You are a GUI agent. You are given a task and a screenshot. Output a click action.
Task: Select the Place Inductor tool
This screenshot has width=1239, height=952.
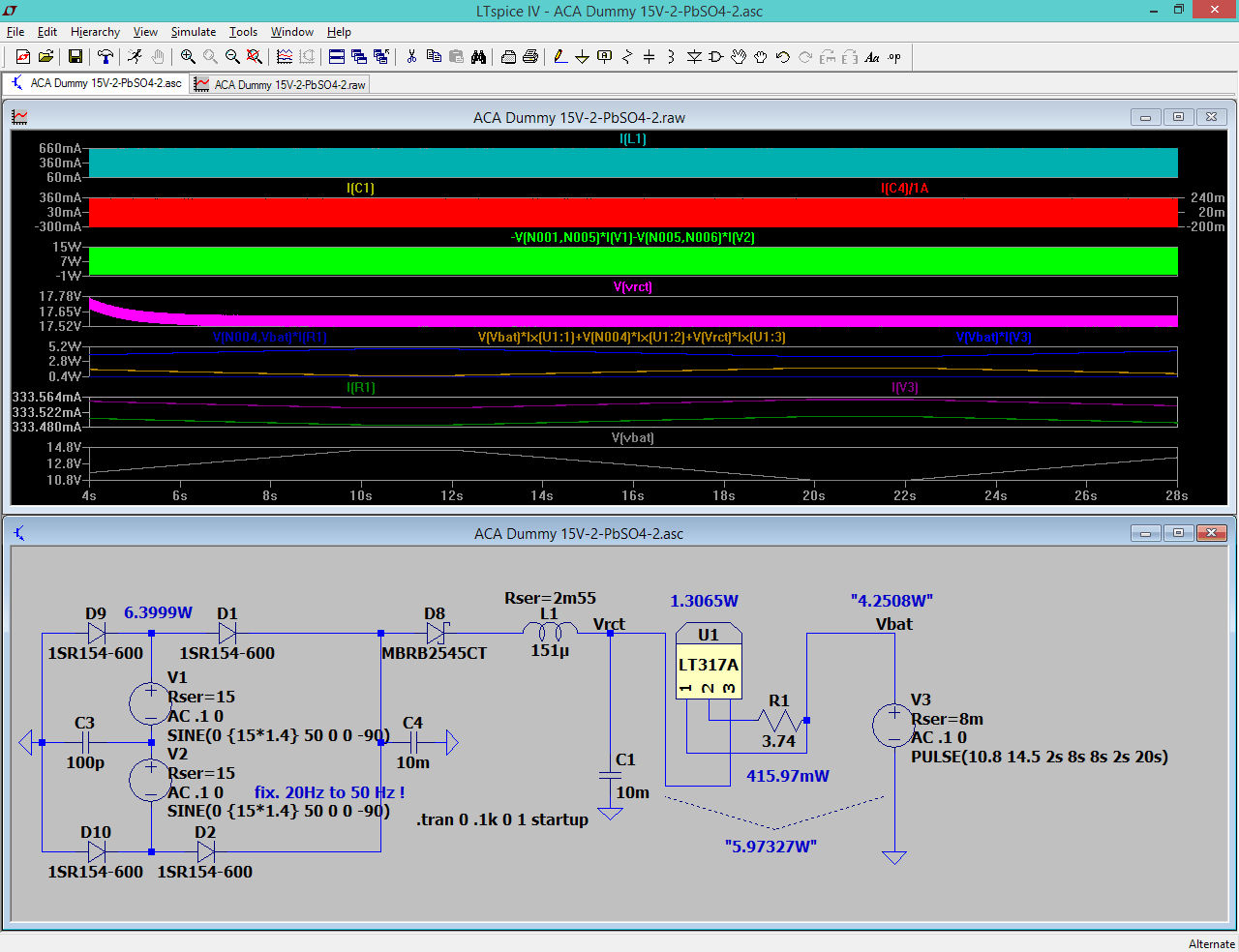point(672,57)
